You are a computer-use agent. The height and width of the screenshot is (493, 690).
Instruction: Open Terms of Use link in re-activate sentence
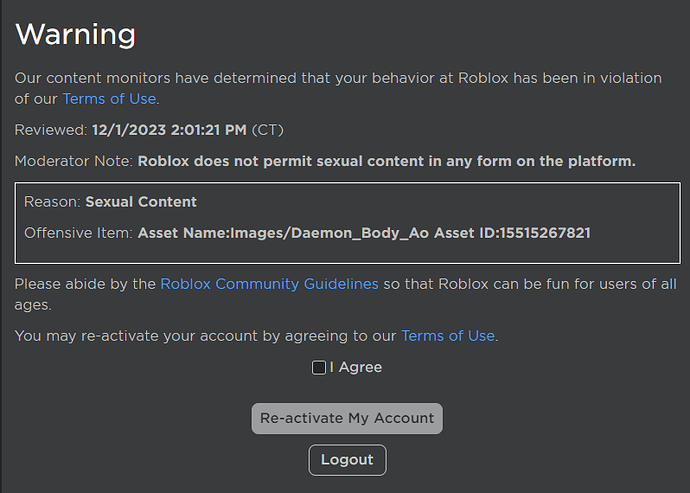[448, 336]
